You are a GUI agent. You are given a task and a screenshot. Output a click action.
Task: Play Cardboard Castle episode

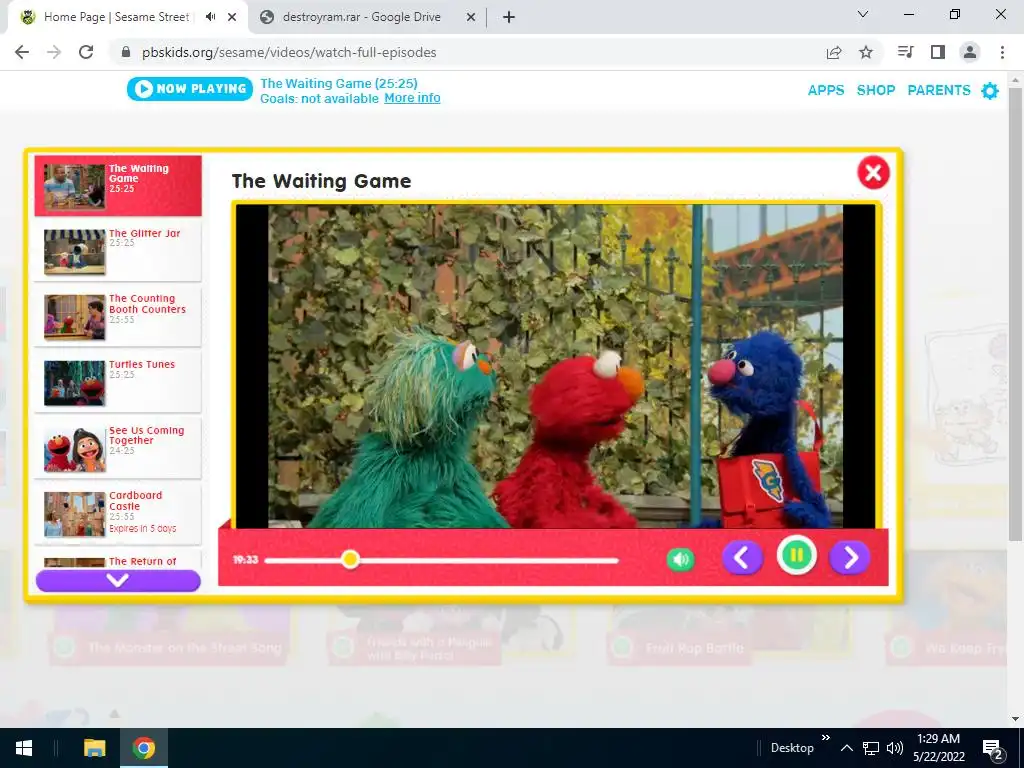click(118, 515)
